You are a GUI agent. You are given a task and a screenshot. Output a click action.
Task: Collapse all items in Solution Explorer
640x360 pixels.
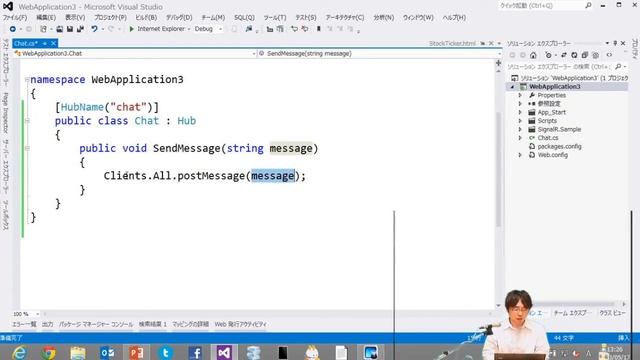[584, 55]
